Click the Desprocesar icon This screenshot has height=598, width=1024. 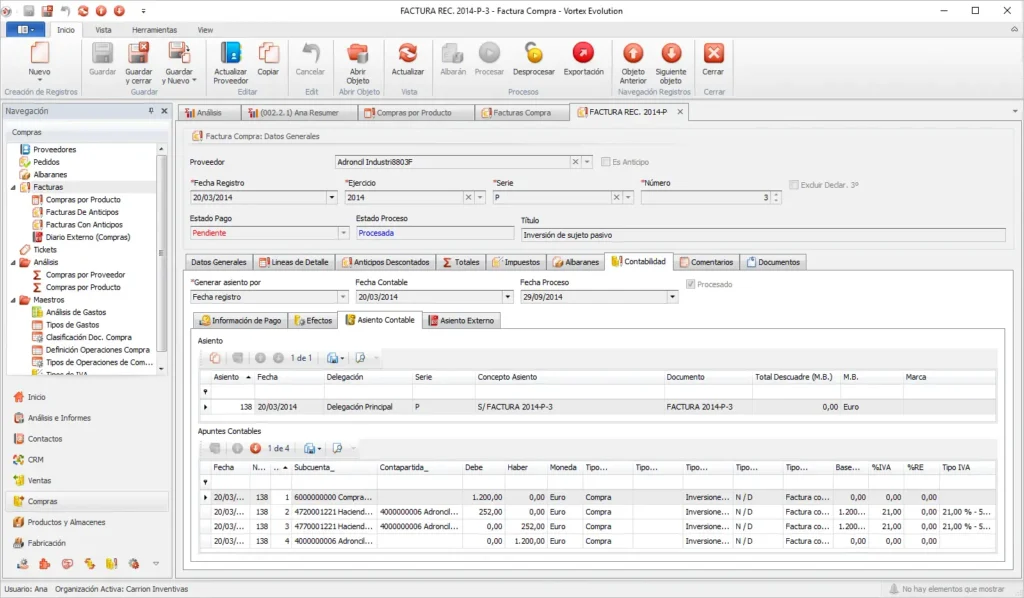(534, 54)
